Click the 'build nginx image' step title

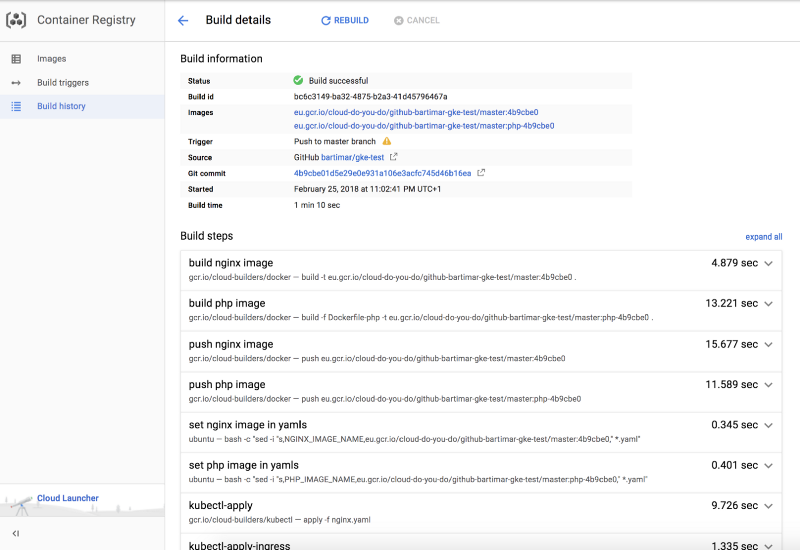(231, 263)
